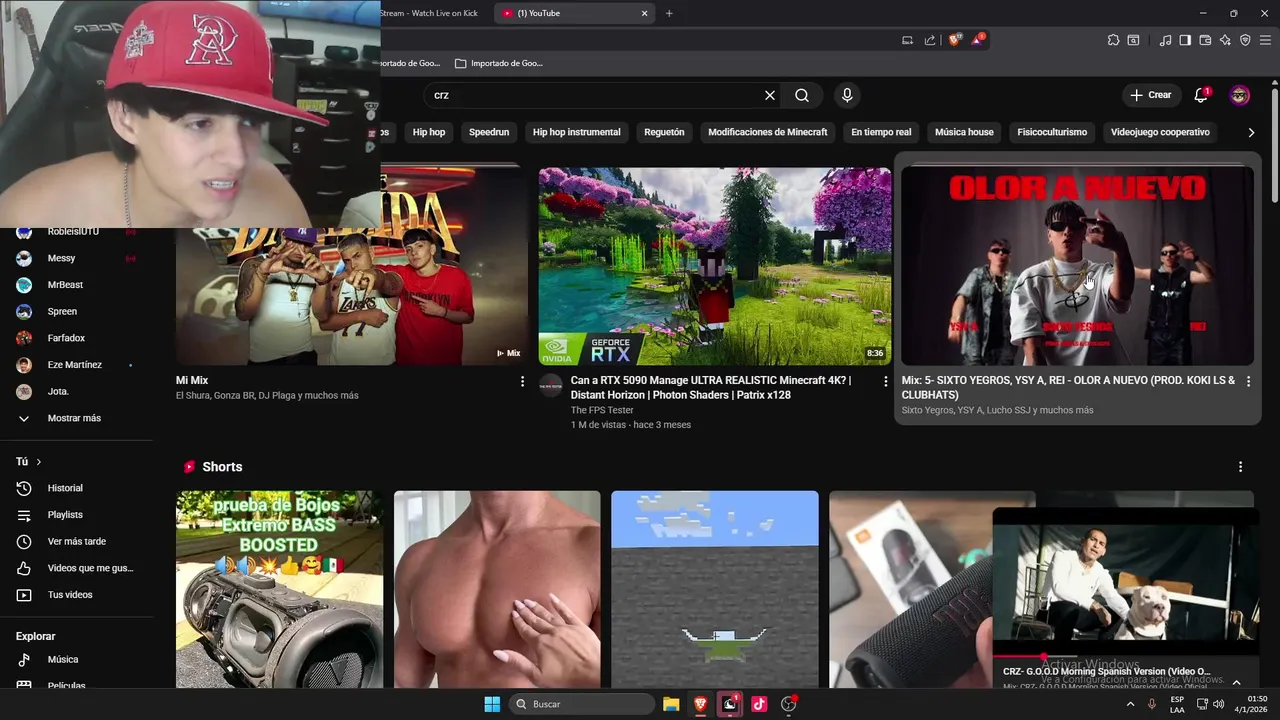
Task: Toggle the browser sidebar panel icon
Action: pyautogui.click(x=1185, y=40)
